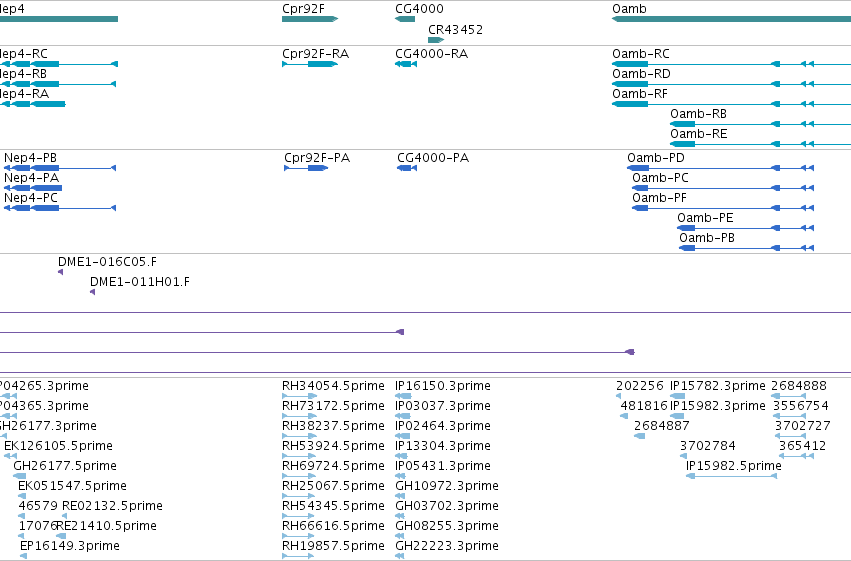Click transcript Oamb-RC label
Screen dimensions: 851x561
point(640,54)
